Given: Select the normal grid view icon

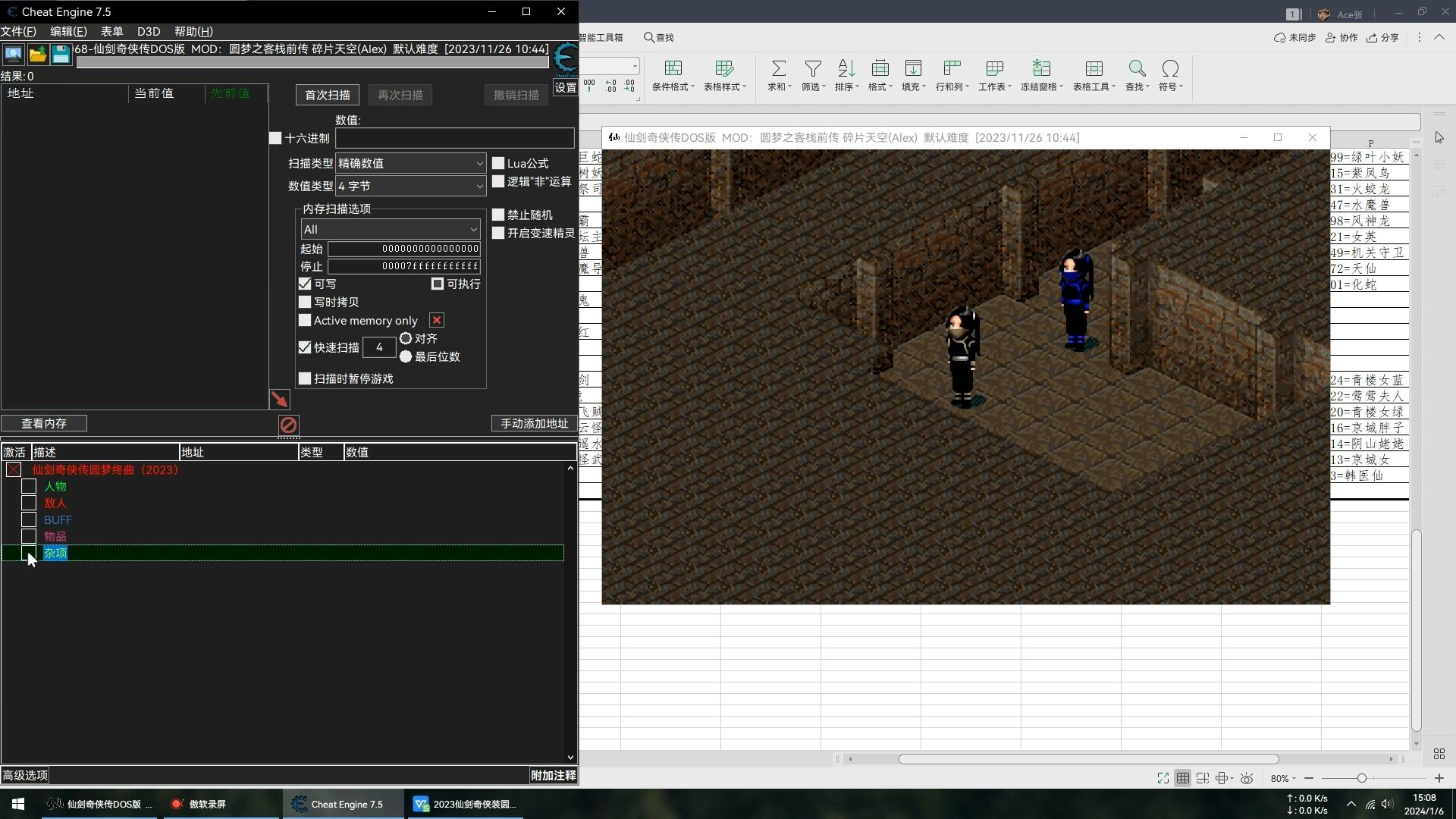Looking at the screenshot, I should tap(1183, 778).
